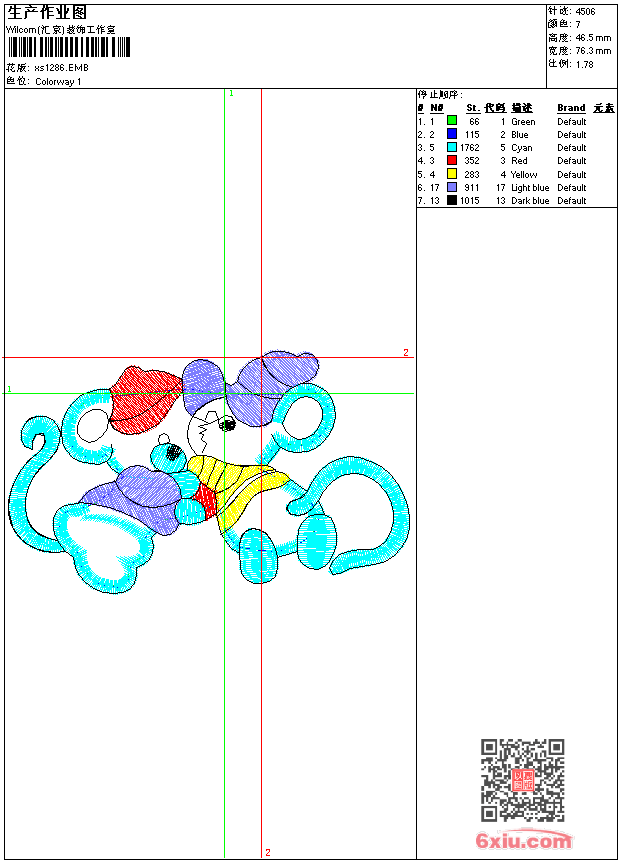Click the 'St.' column header
This screenshot has width=620, height=860.
(x=473, y=108)
